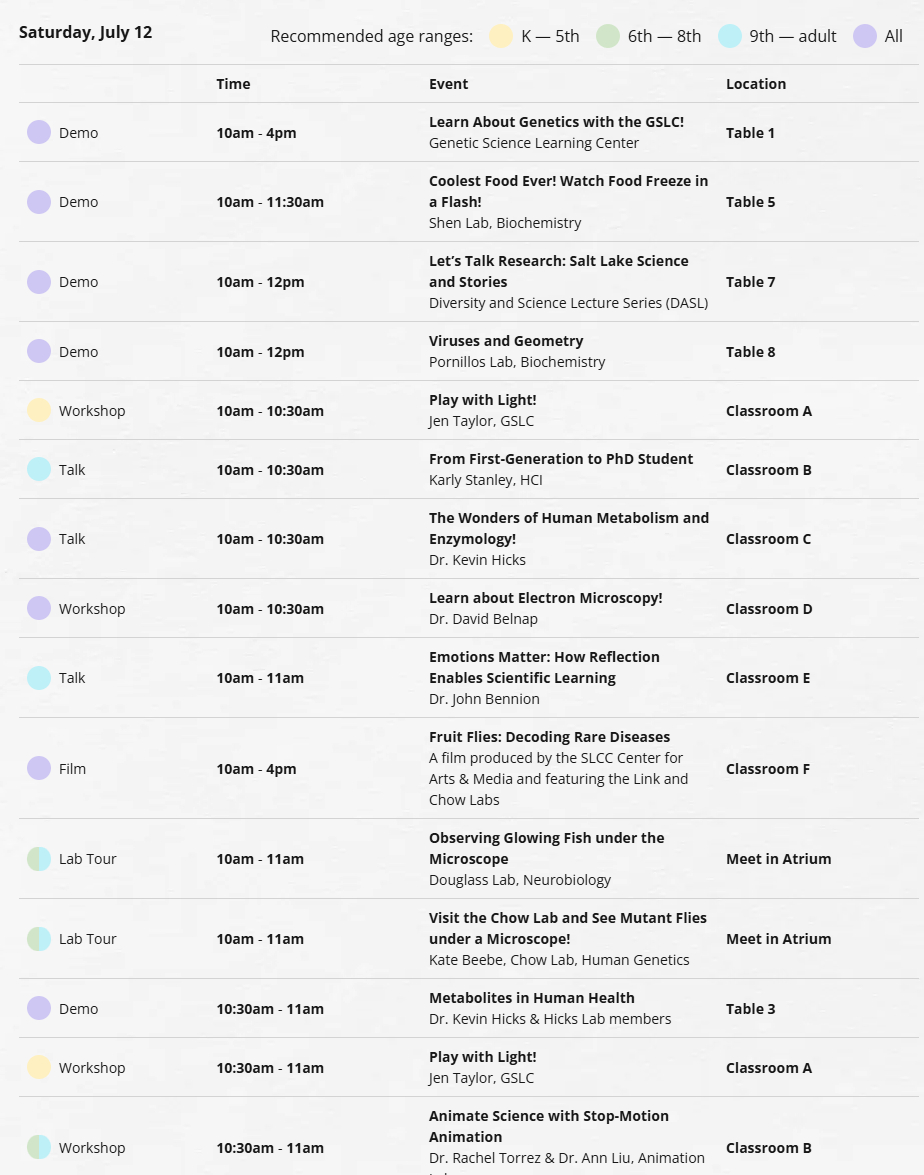Viewport: 924px width, 1175px height.
Task: Click the Time column header
Action: [233, 84]
